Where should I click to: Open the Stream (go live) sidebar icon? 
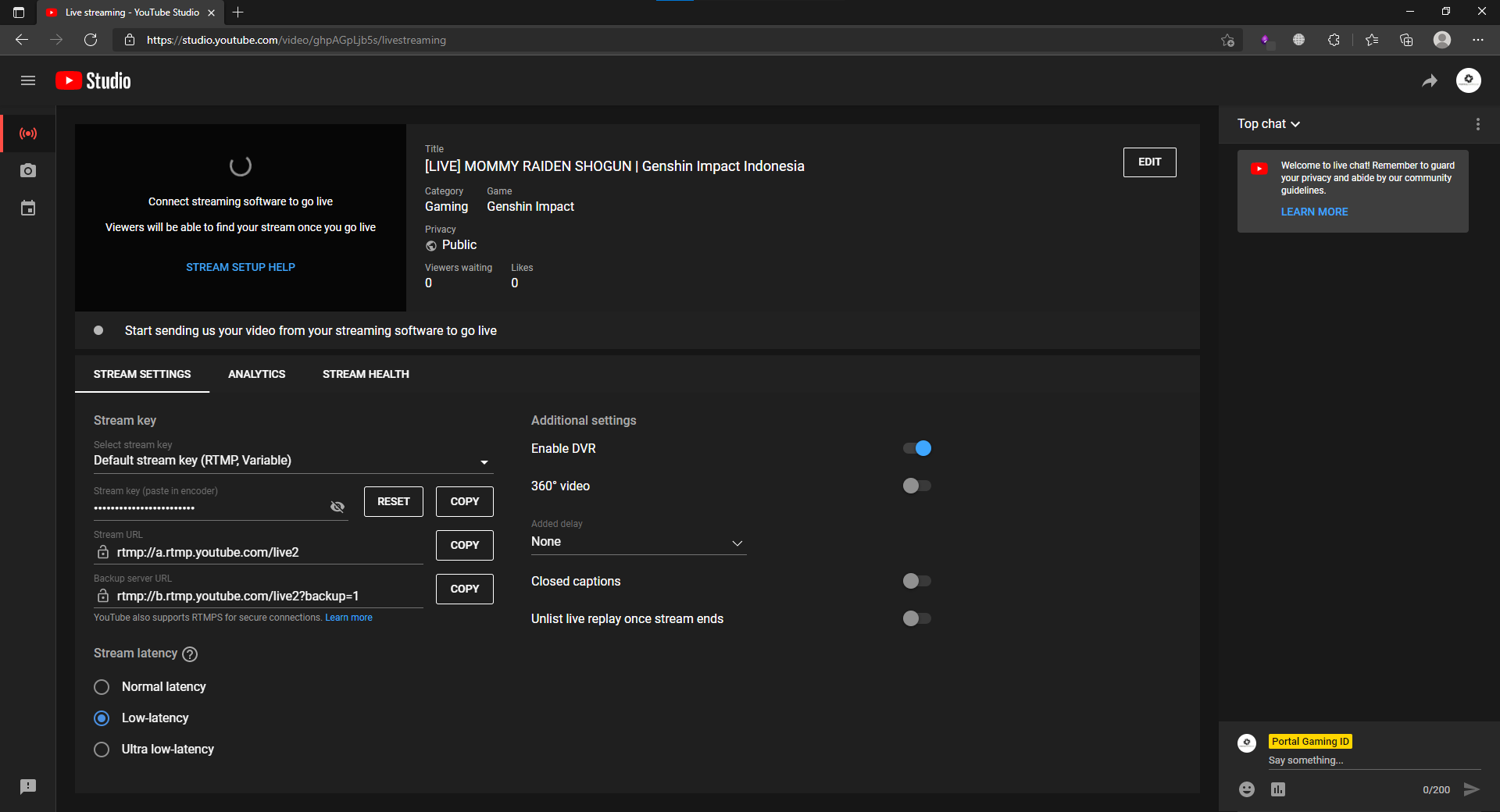[x=28, y=134]
